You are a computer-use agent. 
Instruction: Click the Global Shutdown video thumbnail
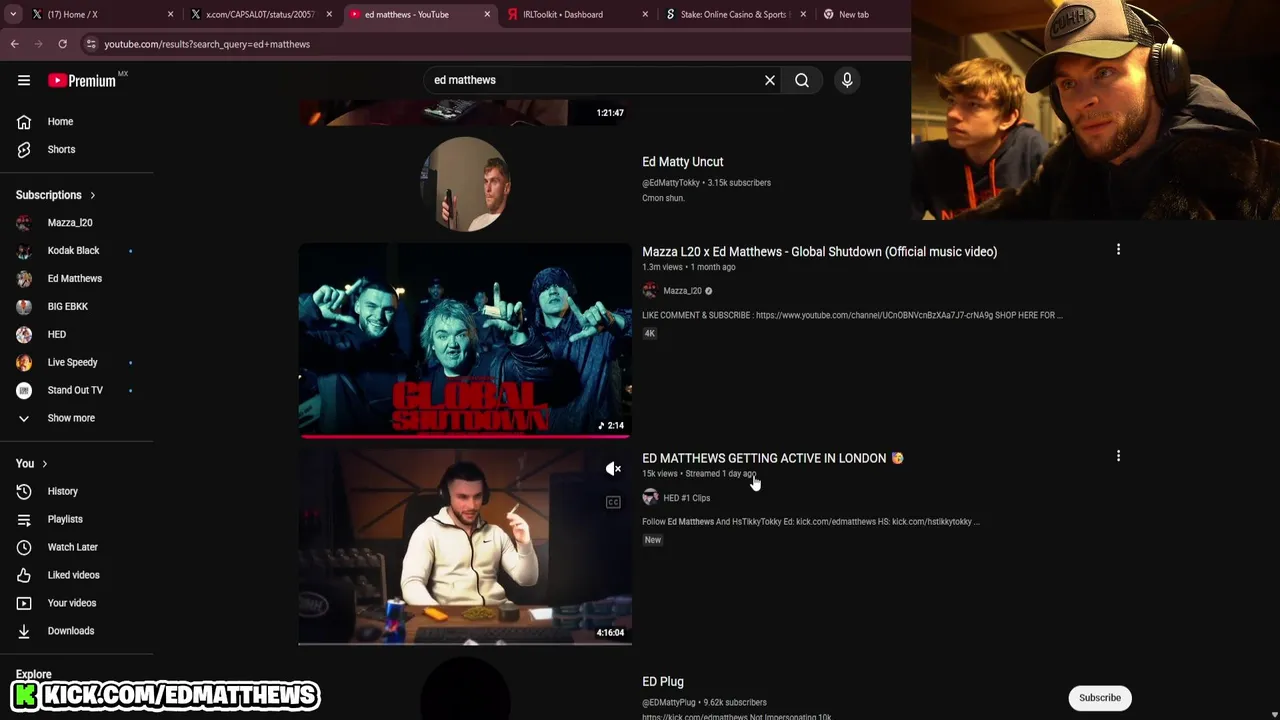point(465,341)
